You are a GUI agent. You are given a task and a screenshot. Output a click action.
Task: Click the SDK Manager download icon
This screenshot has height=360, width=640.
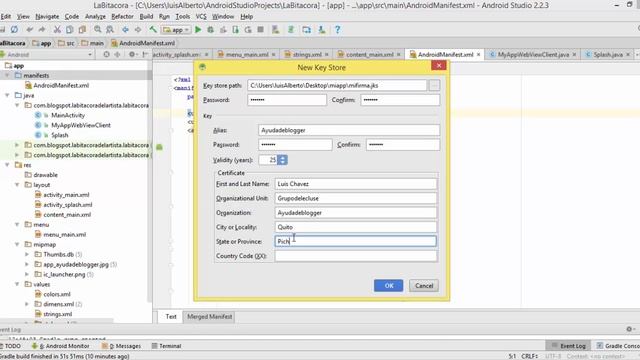coord(322,29)
